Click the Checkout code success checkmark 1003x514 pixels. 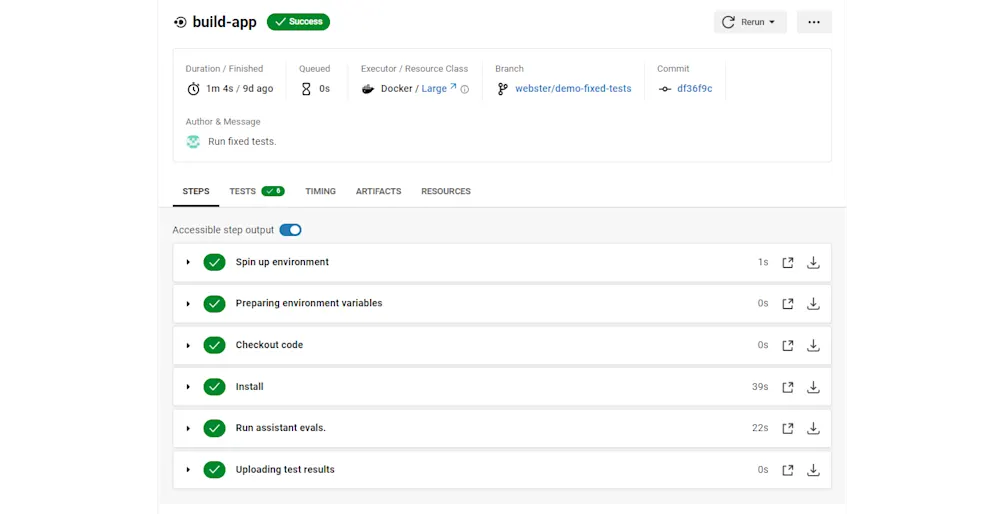(x=214, y=345)
